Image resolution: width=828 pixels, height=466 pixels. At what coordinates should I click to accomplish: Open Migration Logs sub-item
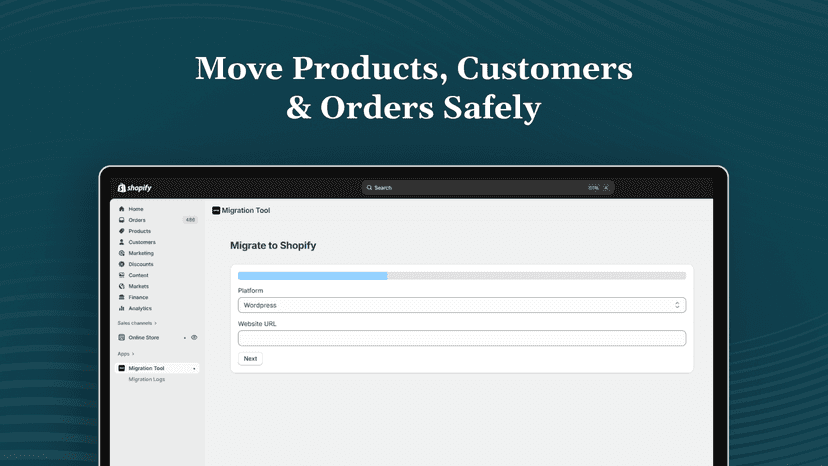147,379
